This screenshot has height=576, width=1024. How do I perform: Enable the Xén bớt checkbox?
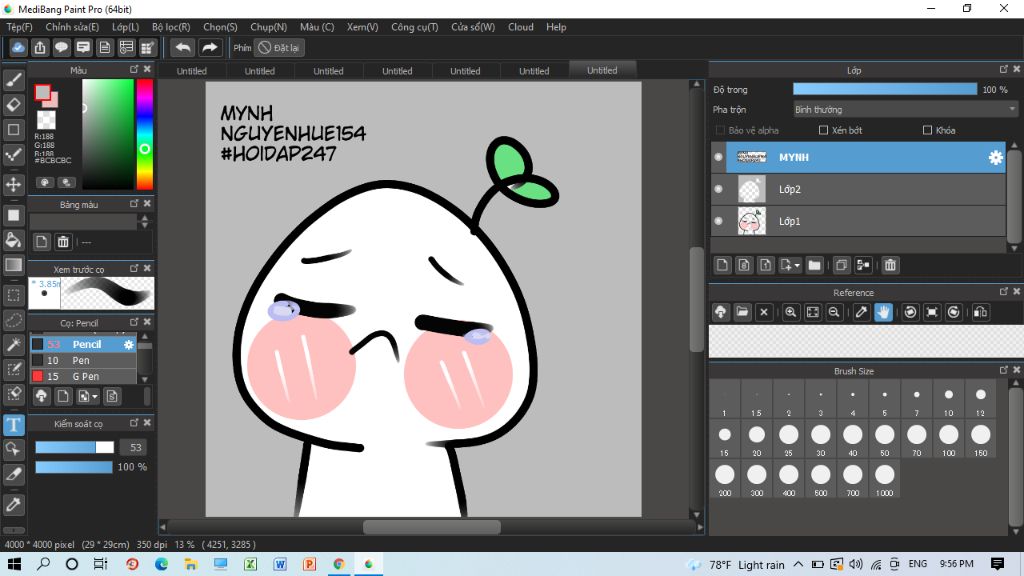point(824,130)
